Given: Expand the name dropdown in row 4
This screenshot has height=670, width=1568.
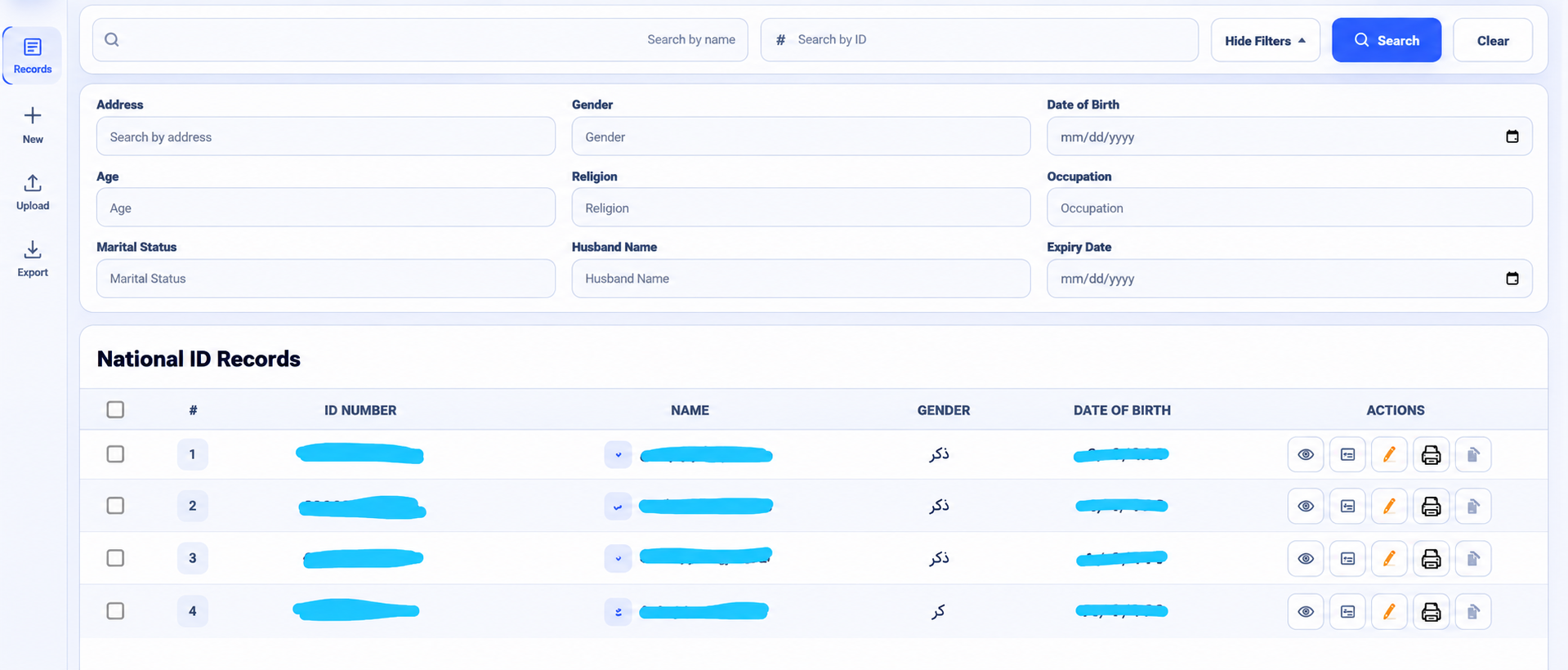Looking at the screenshot, I should (x=618, y=611).
